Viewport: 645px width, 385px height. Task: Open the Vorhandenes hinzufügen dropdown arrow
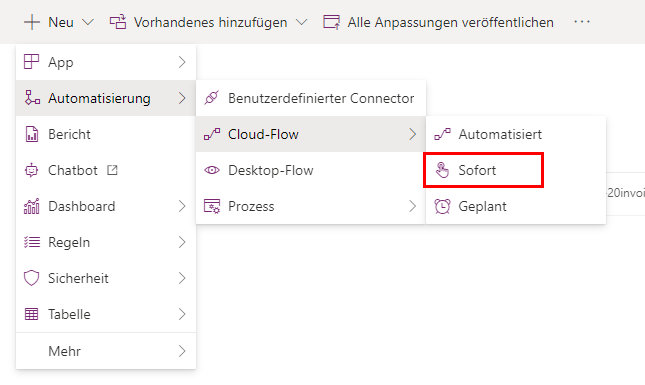point(302,22)
